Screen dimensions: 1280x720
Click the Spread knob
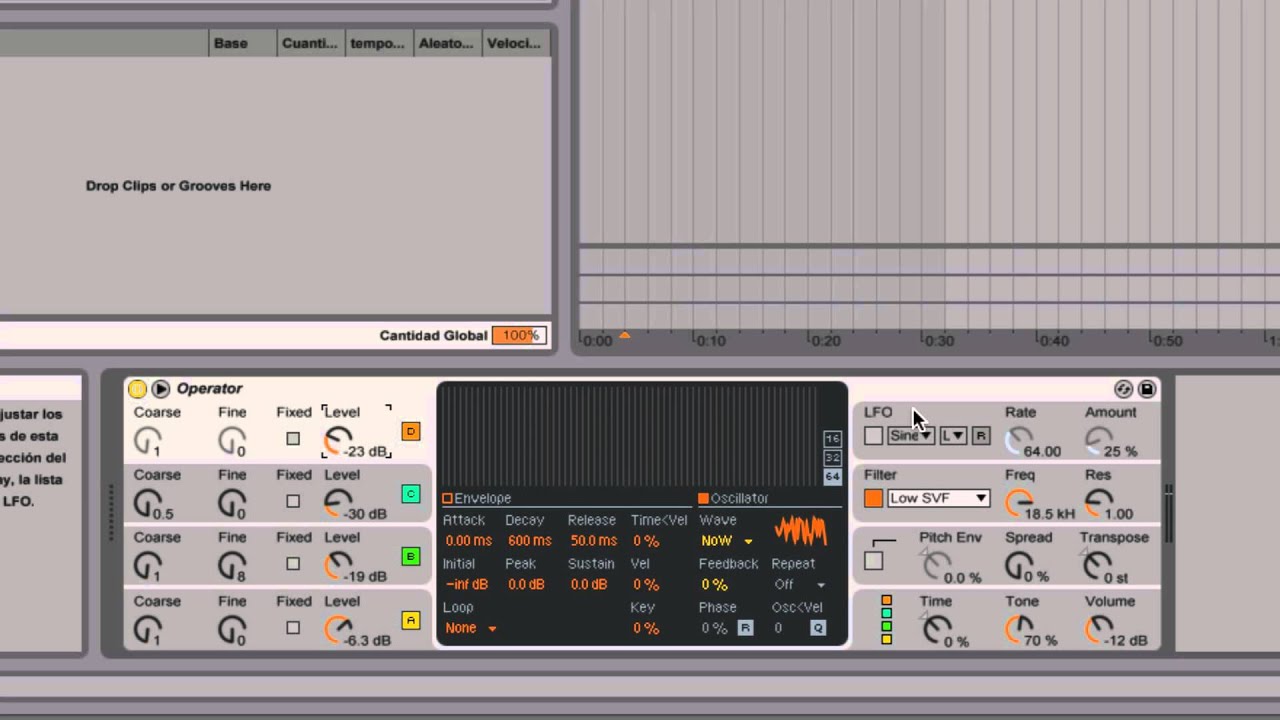(x=1019, y=565)
